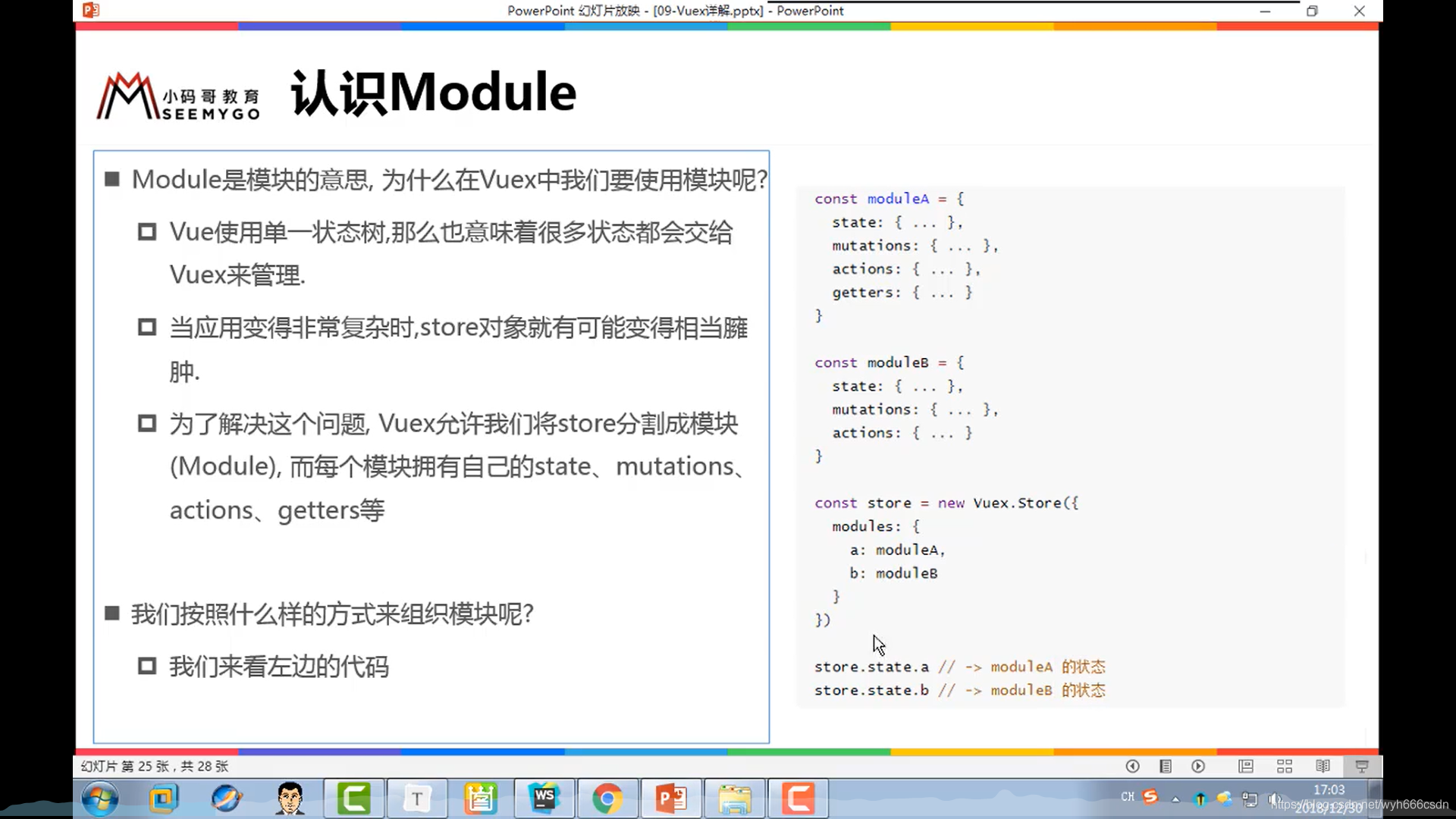
Task: Click the CH language indicator
Action: click(1128, 796)
